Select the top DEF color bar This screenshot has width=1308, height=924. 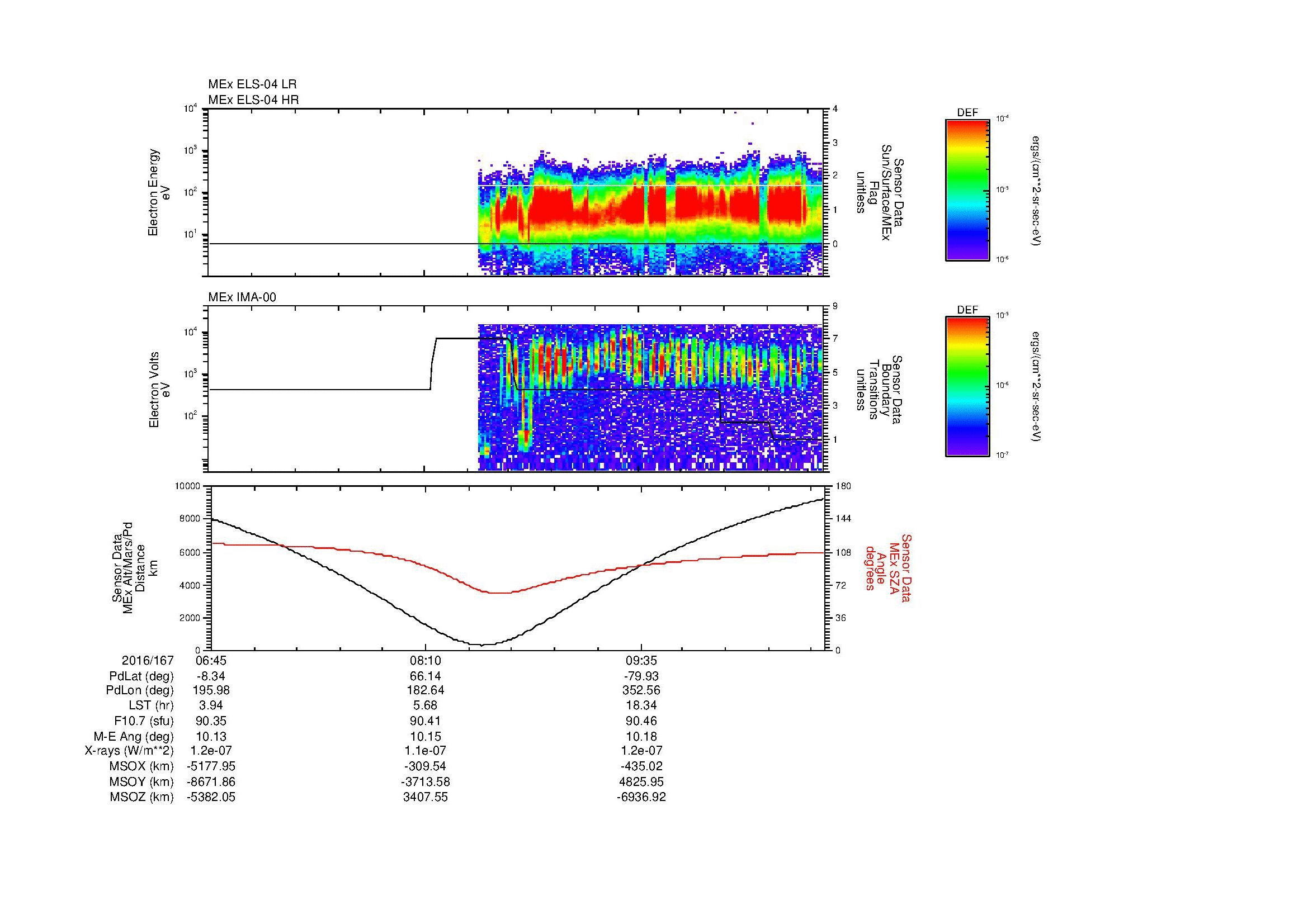tap(967, 189)
